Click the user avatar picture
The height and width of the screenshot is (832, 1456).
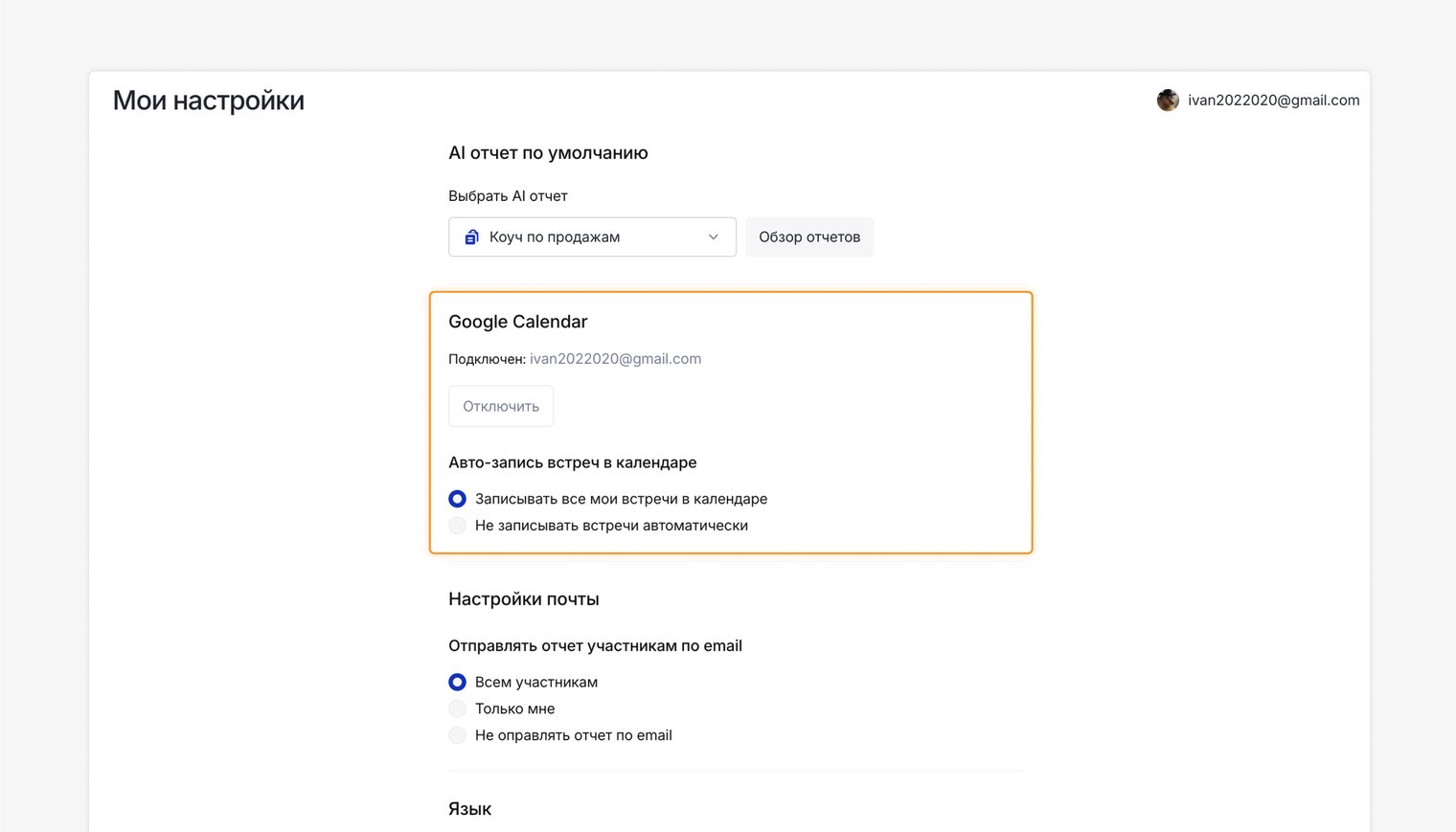coord(1168,101)
